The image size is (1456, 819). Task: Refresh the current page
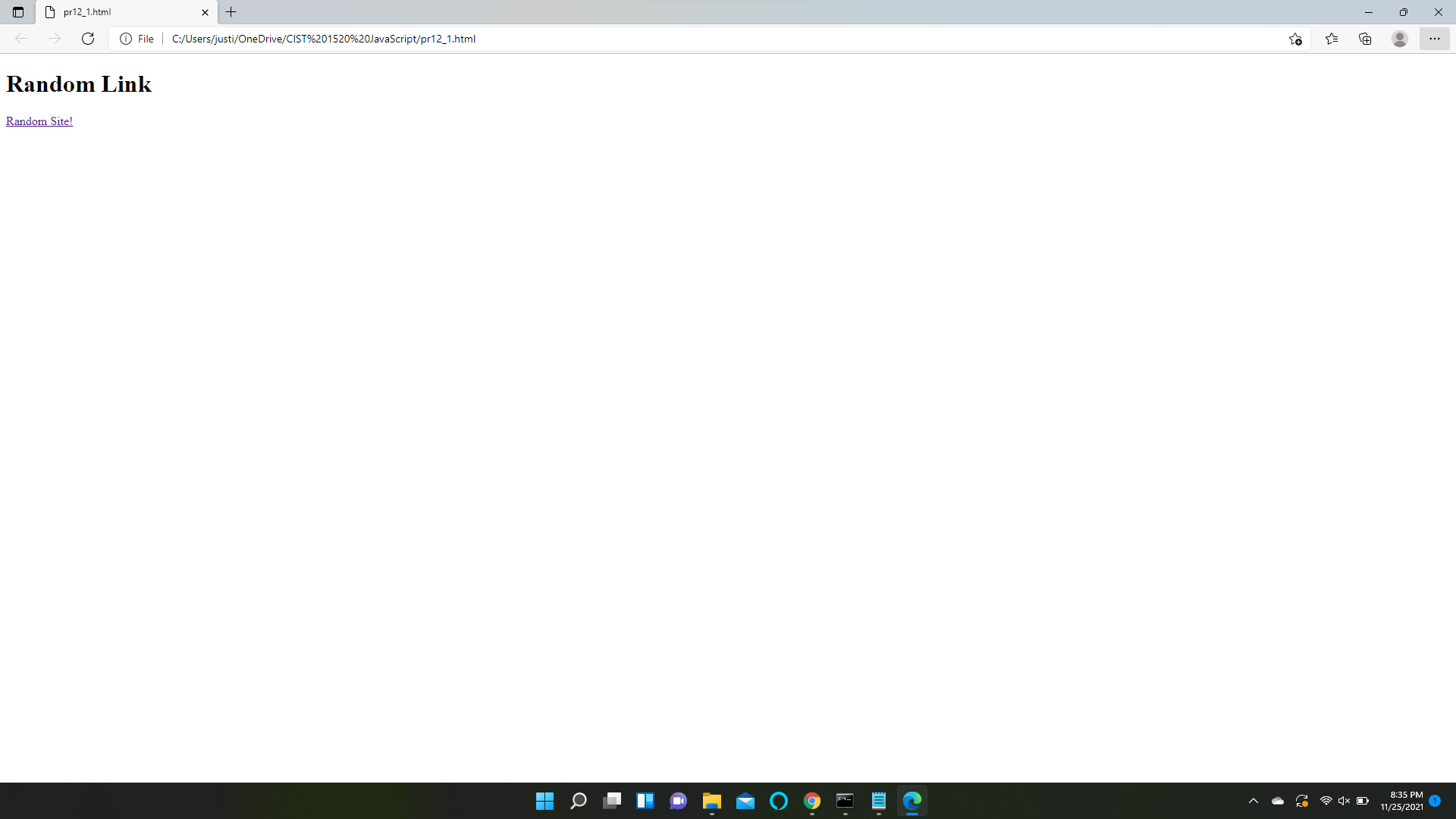point(88,39)
